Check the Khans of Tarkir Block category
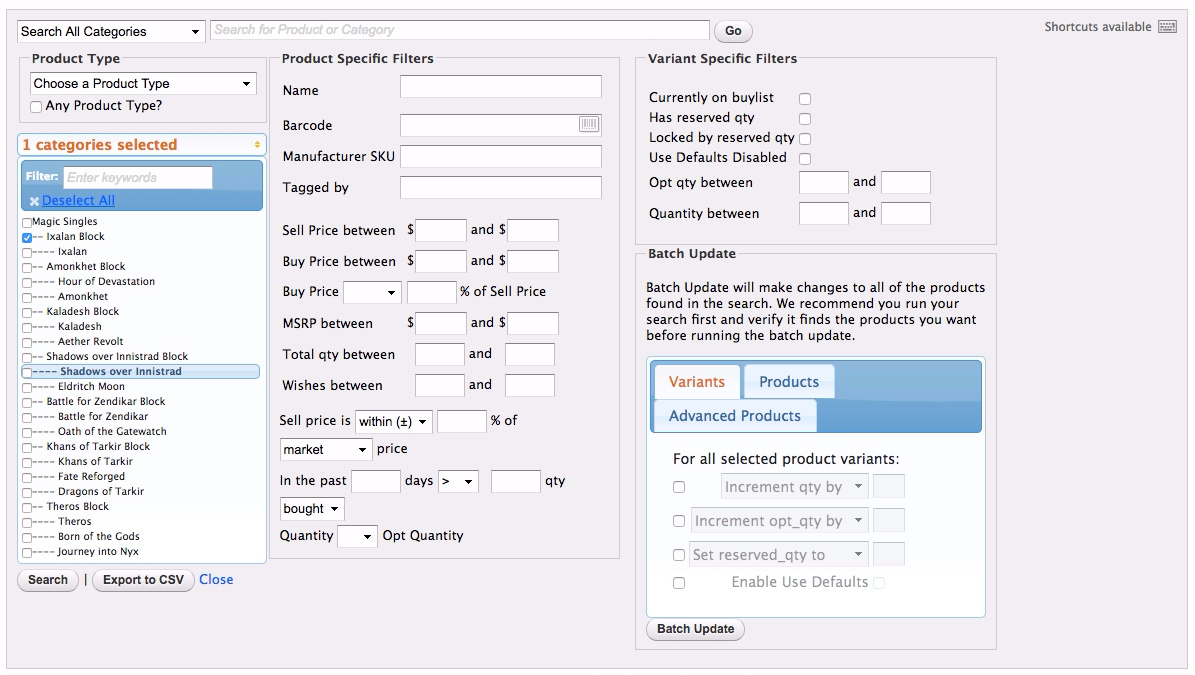Viewport: 1195px width, 675px height. coord(27,448)
